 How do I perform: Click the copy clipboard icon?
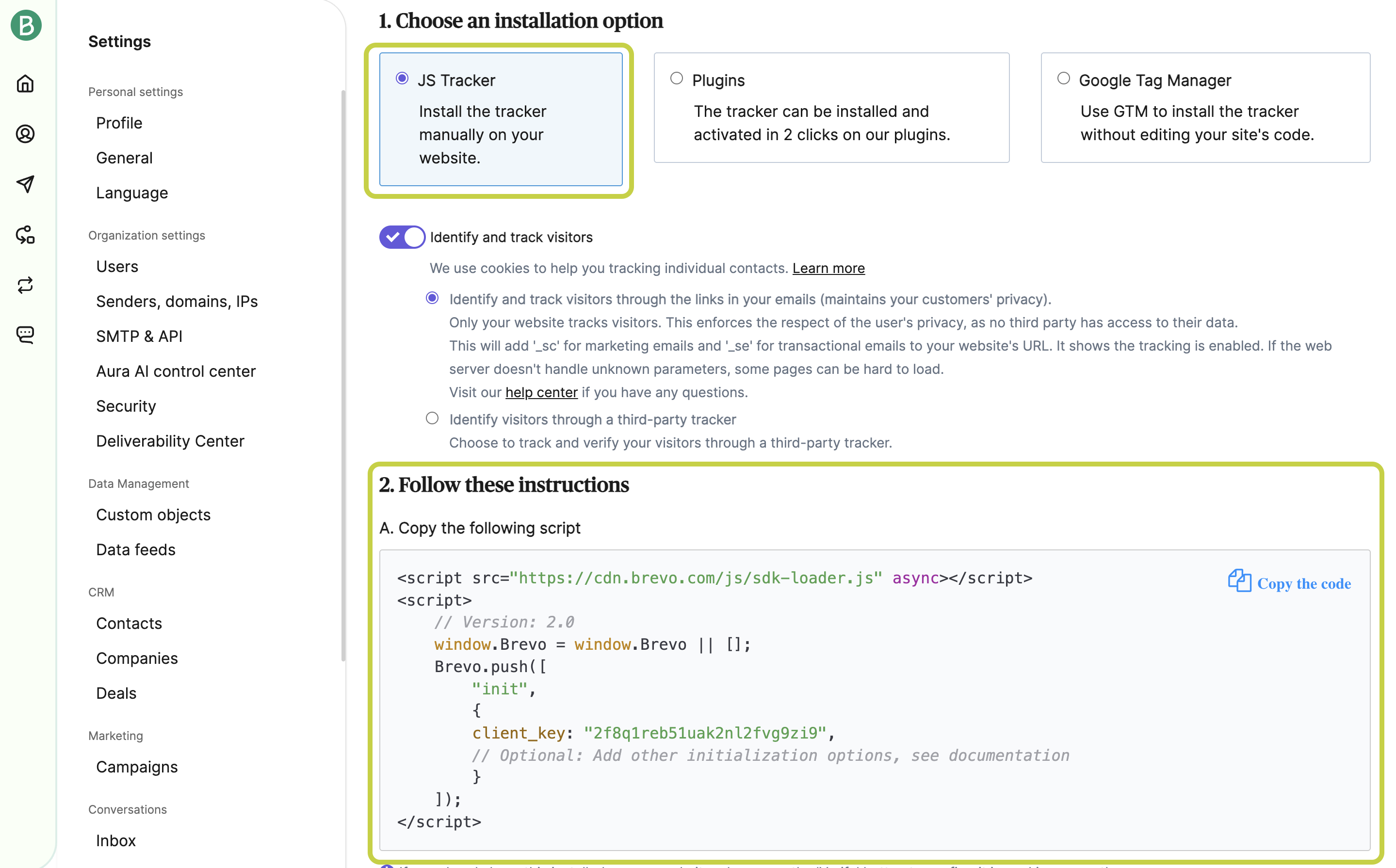tap(1239, 581)
